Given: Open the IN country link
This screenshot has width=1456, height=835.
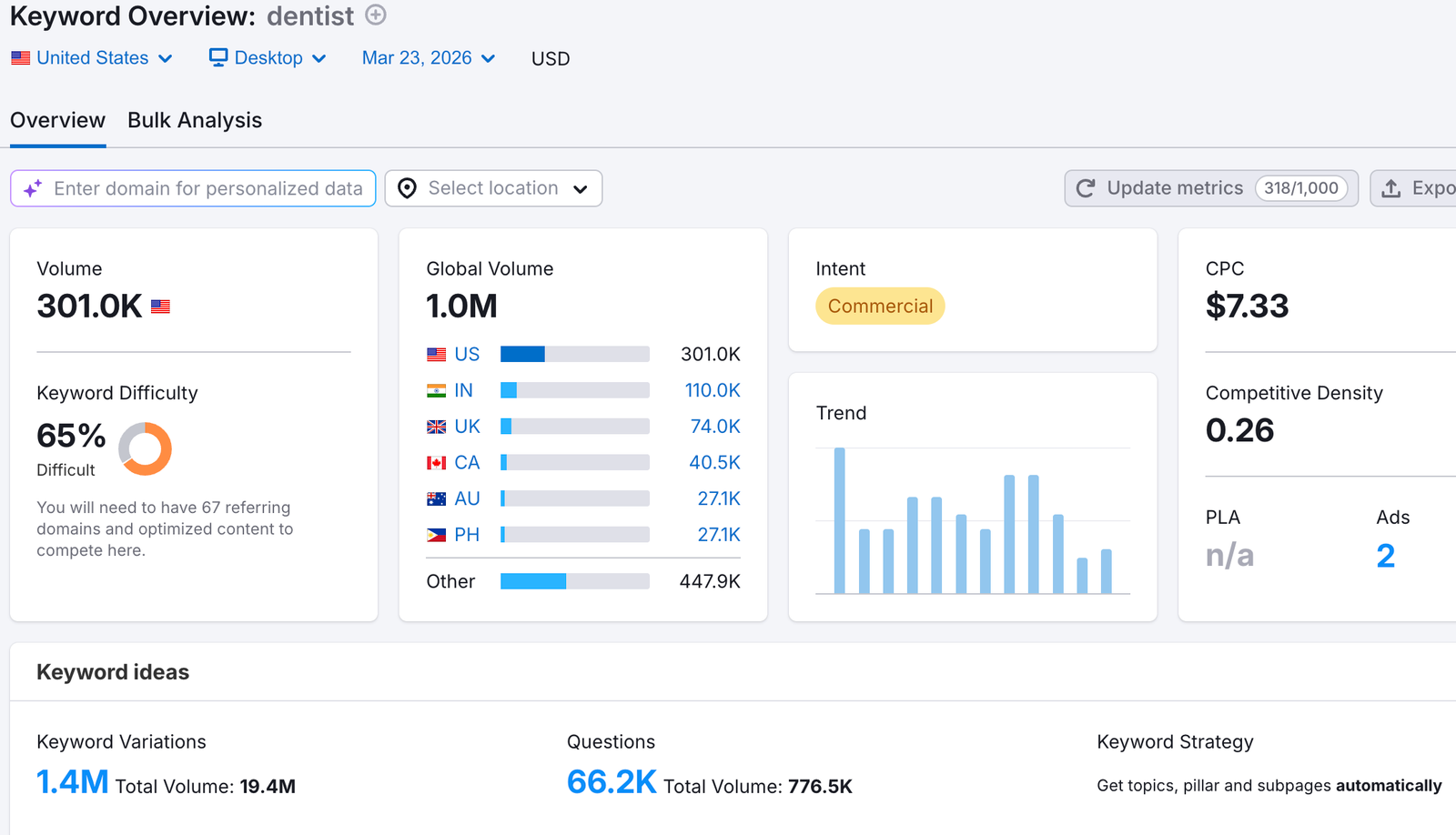Looking at the screenshot, I should point(463,390).
